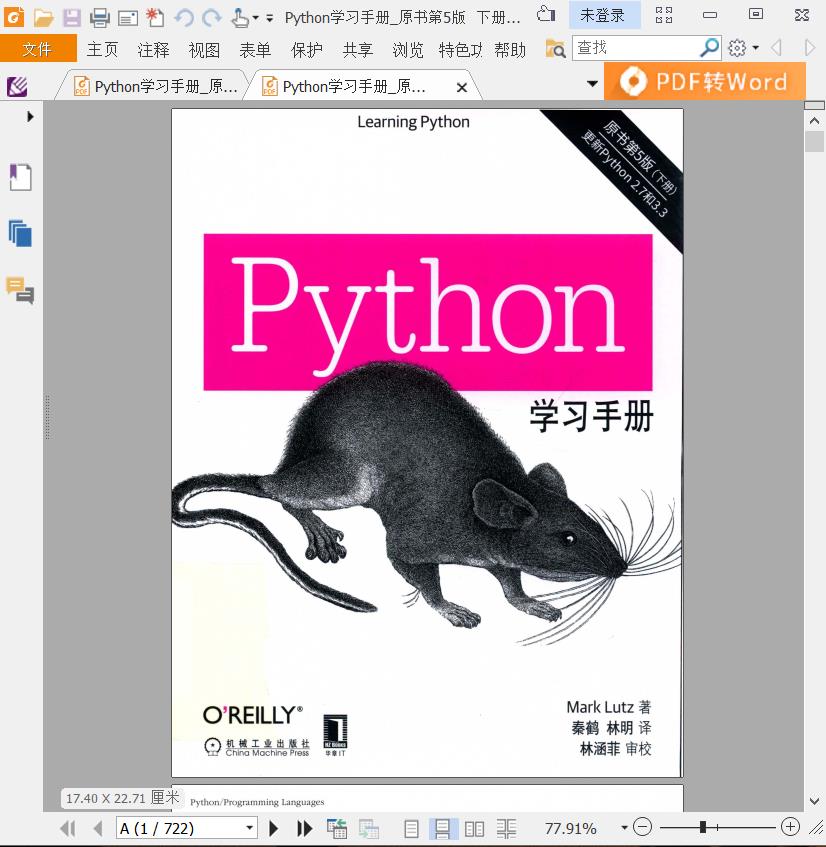
Task: Open the document tab list dropdown arrow
Action: click(593, 84)
